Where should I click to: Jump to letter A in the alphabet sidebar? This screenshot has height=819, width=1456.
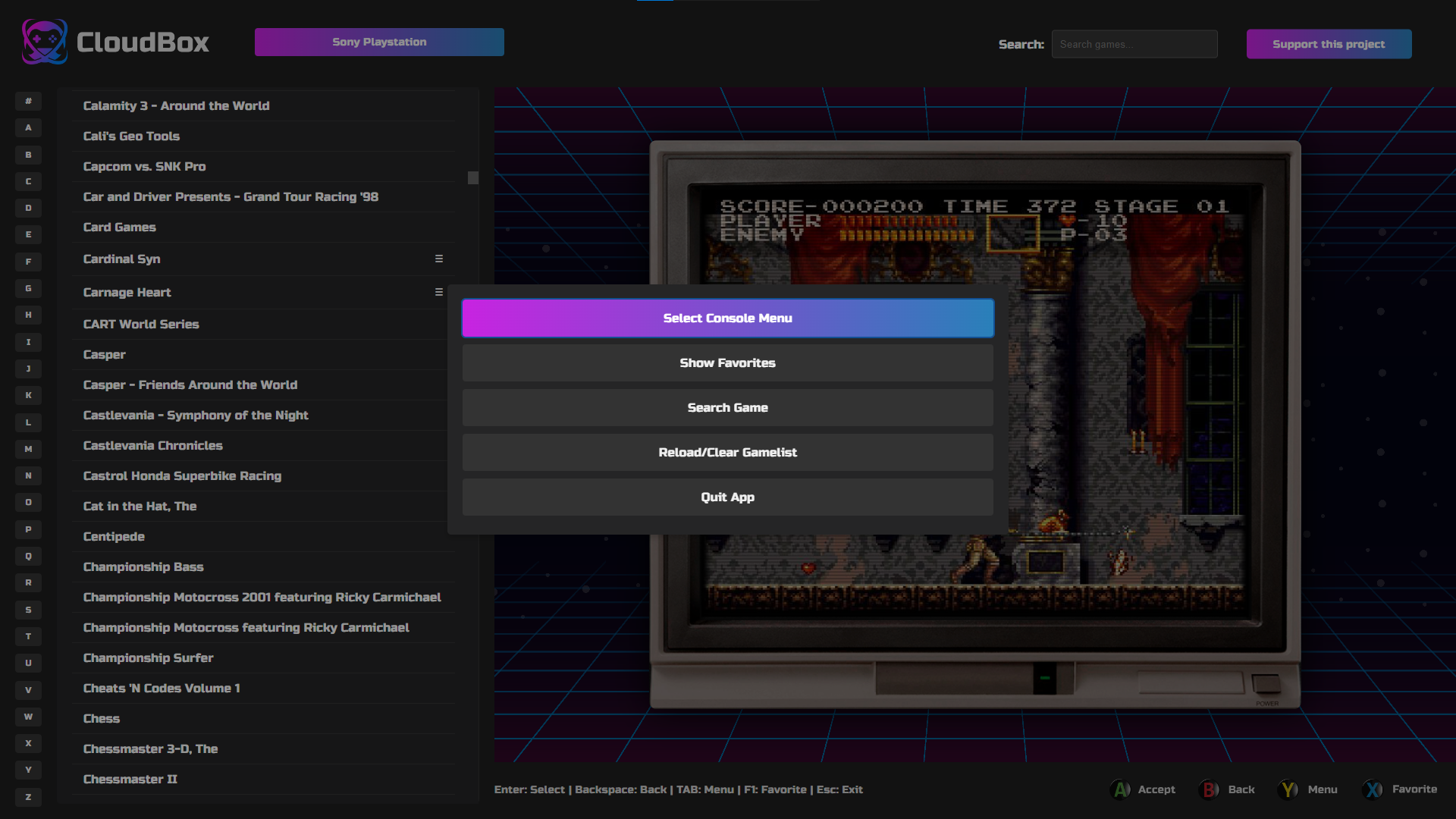[28, 127]
